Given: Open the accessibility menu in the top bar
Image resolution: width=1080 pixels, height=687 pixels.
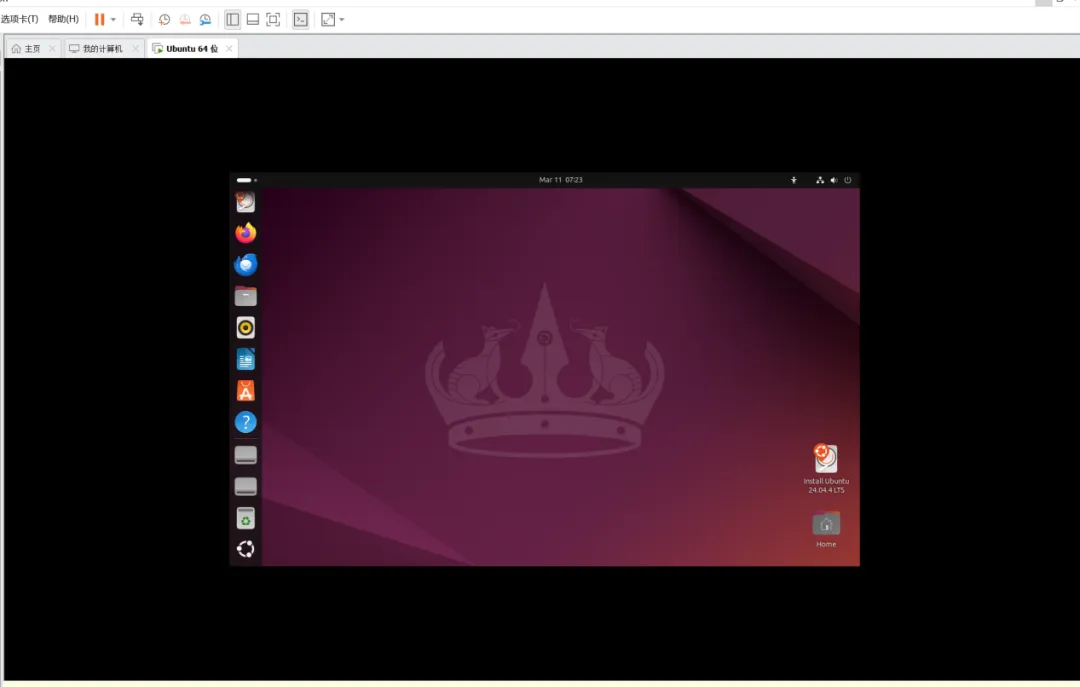Looking at the screenshot, I should point(793,180).
